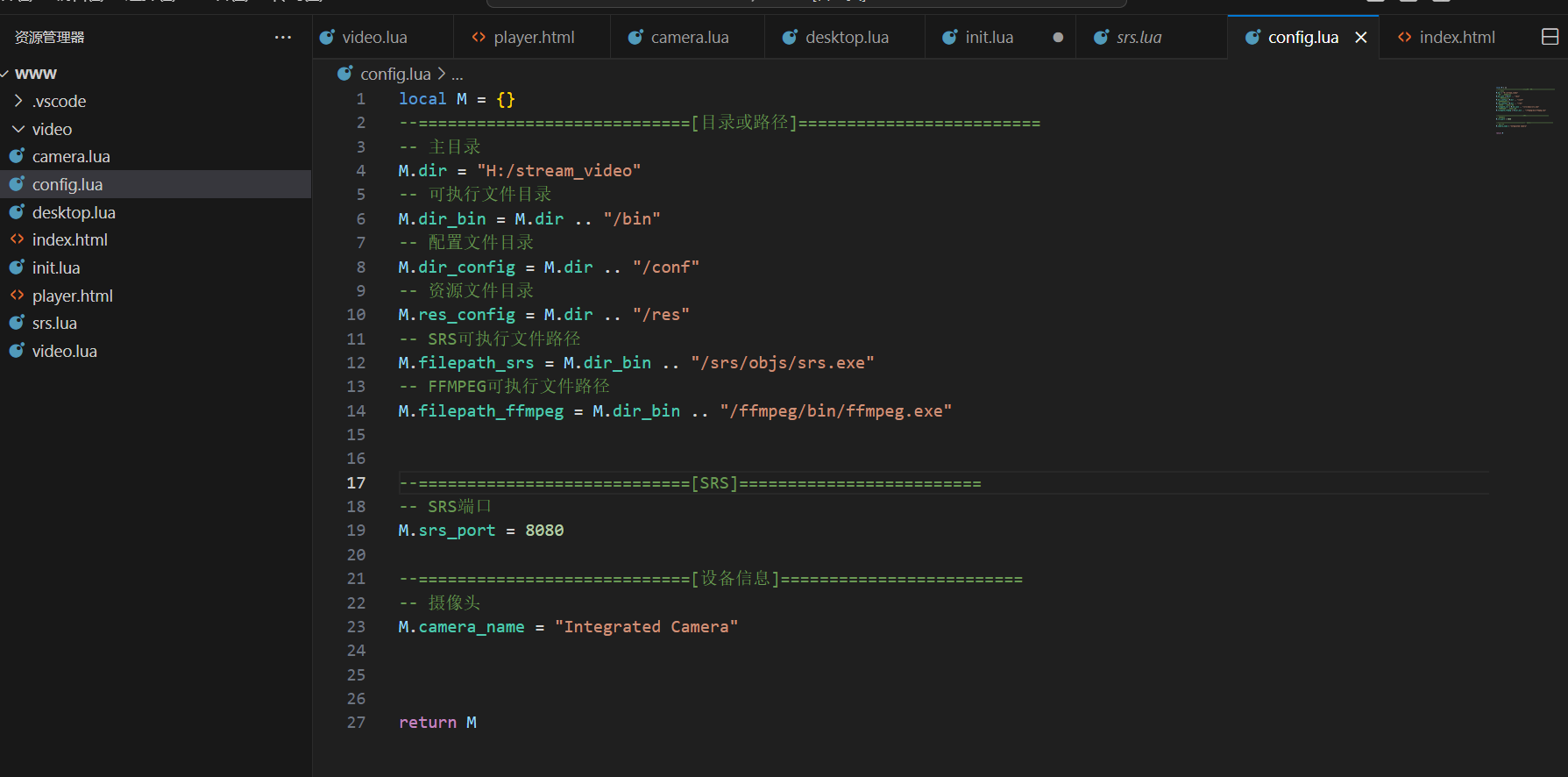Click the 8080 port value on line 19
The width and height of the screenshot is (1568, 777).
[544, 530]
